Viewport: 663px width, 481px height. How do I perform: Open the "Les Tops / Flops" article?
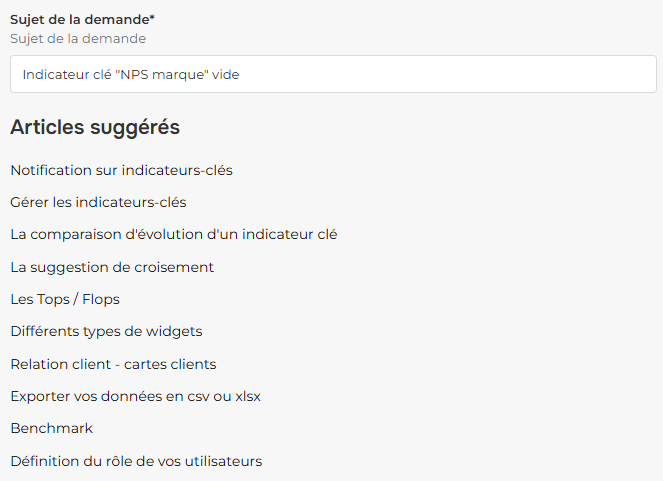65,299
